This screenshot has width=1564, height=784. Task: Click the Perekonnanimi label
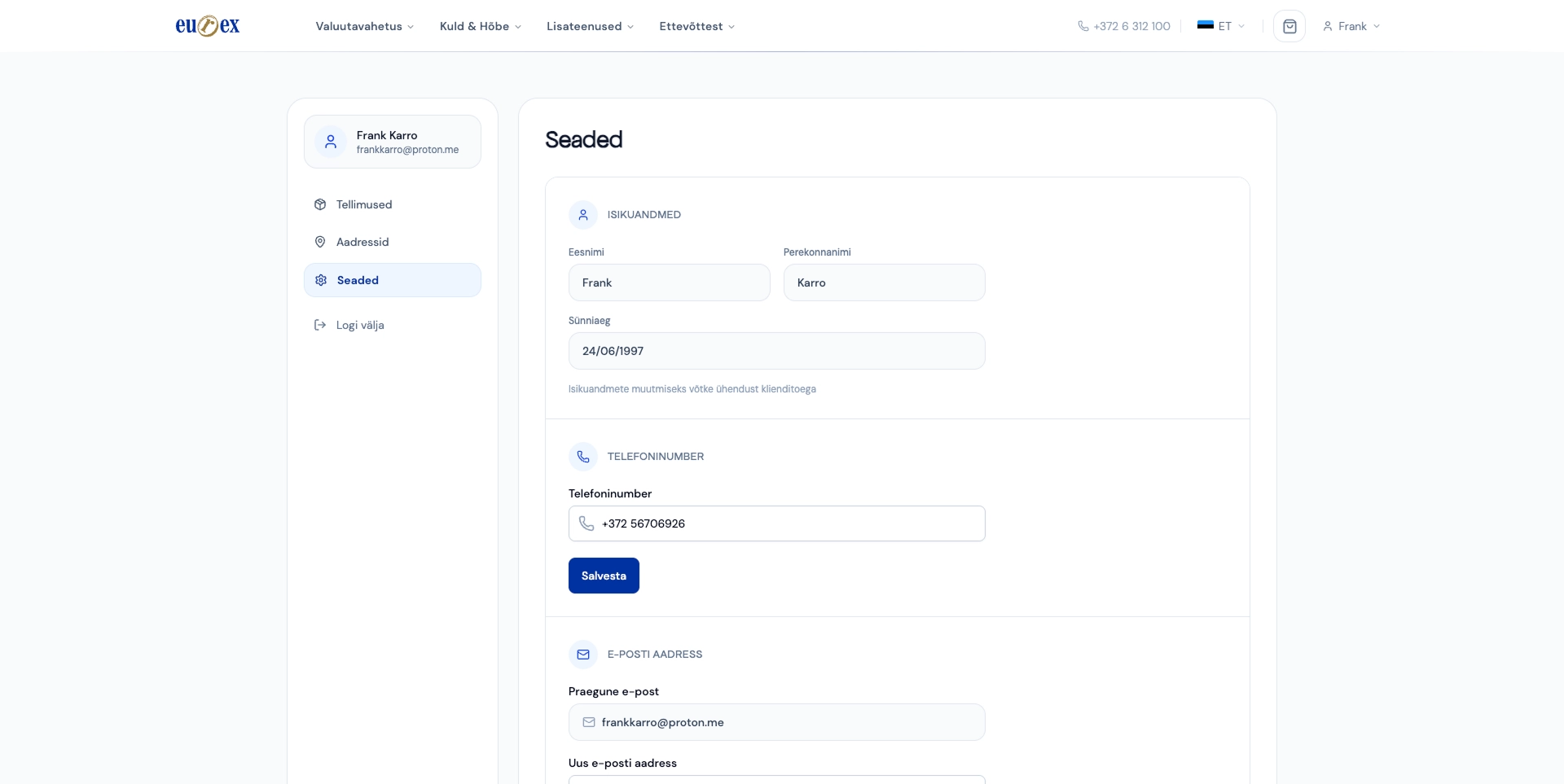817,252
